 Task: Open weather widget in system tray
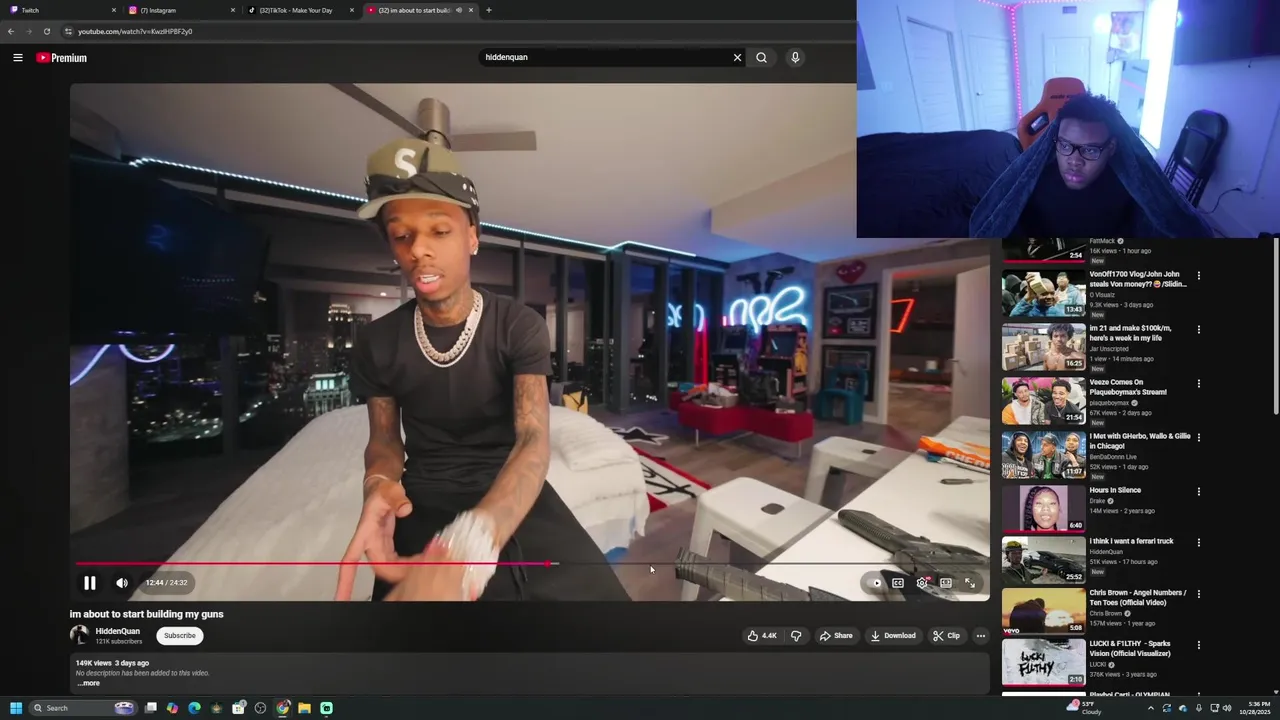point(1084,708)
